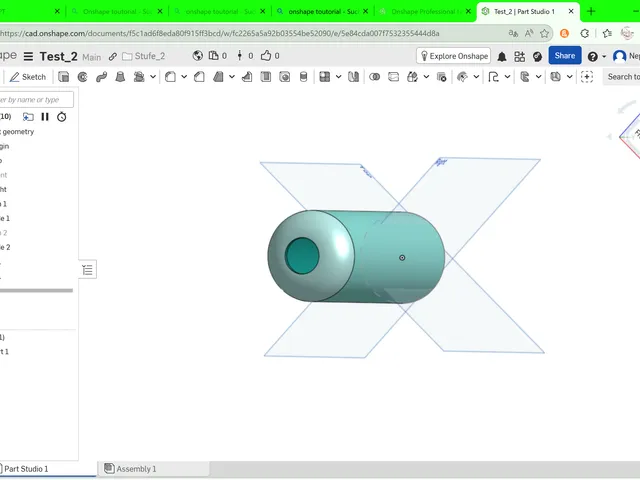The height and width of the screenshot is (480, 640).
Task: Click the add folder icon in feature list
Action: pyautogui.click(x=28, y=117)
